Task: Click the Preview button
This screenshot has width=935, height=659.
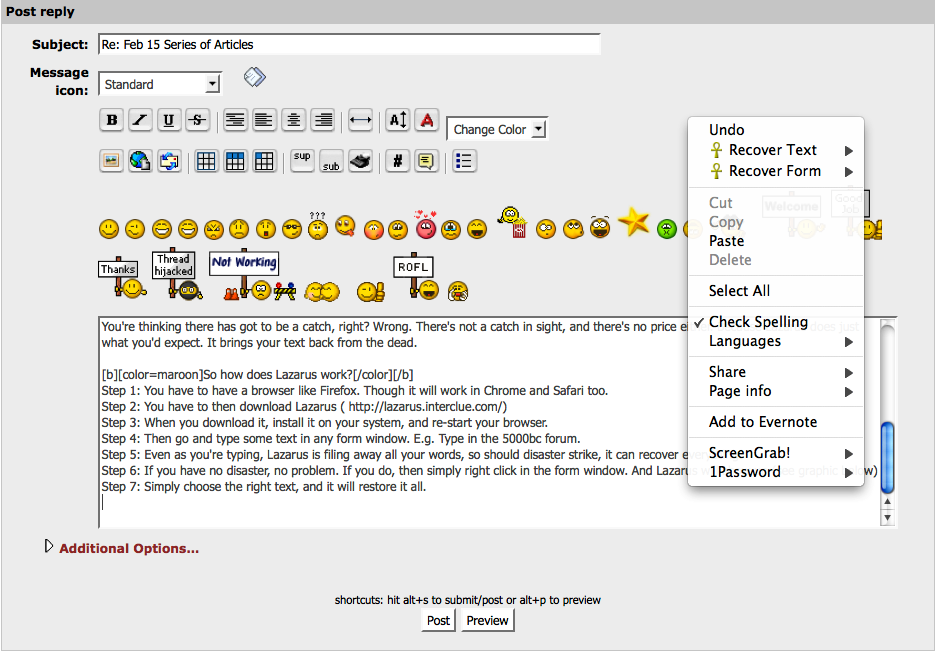Action: 487,620
